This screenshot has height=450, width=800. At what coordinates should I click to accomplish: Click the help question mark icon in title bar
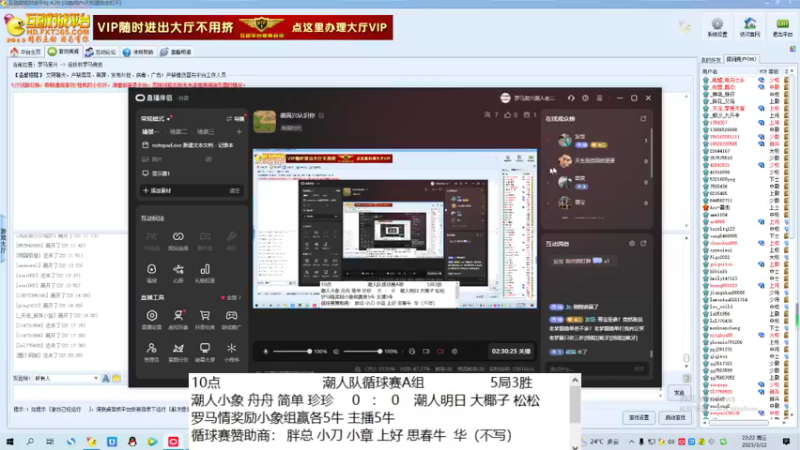pyautogui.click(x=585, y=98)
